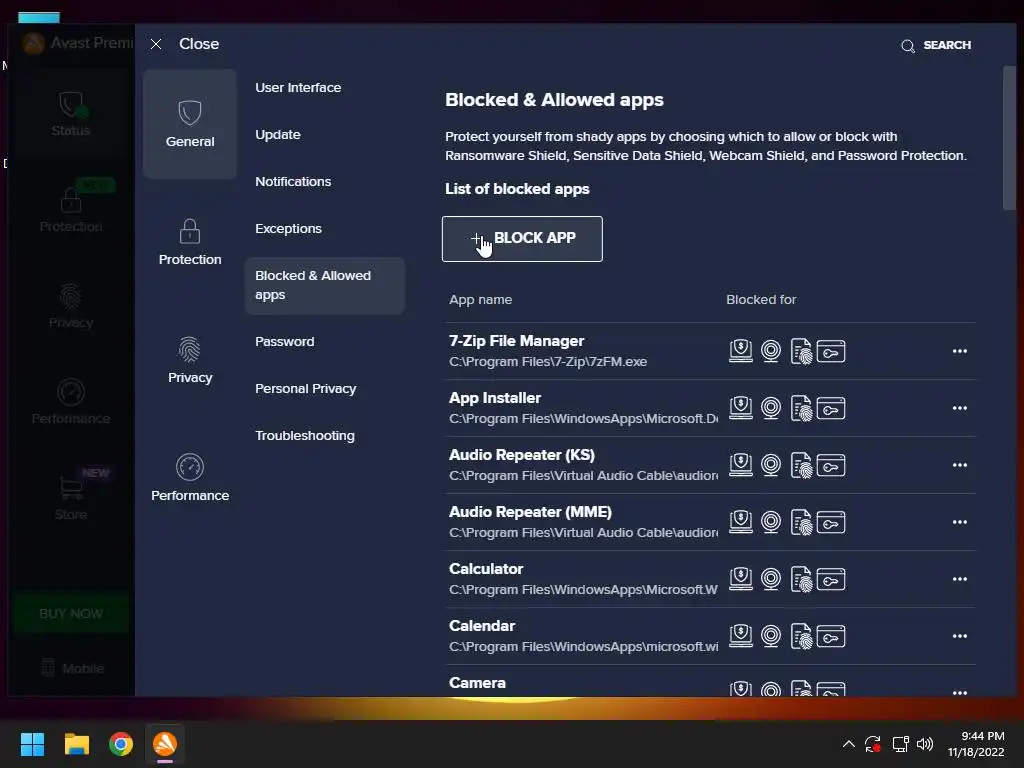Click Webcam Shield icon for Audio Repeater (MME)
The image size is (1024, 768).
click(771, 521)
